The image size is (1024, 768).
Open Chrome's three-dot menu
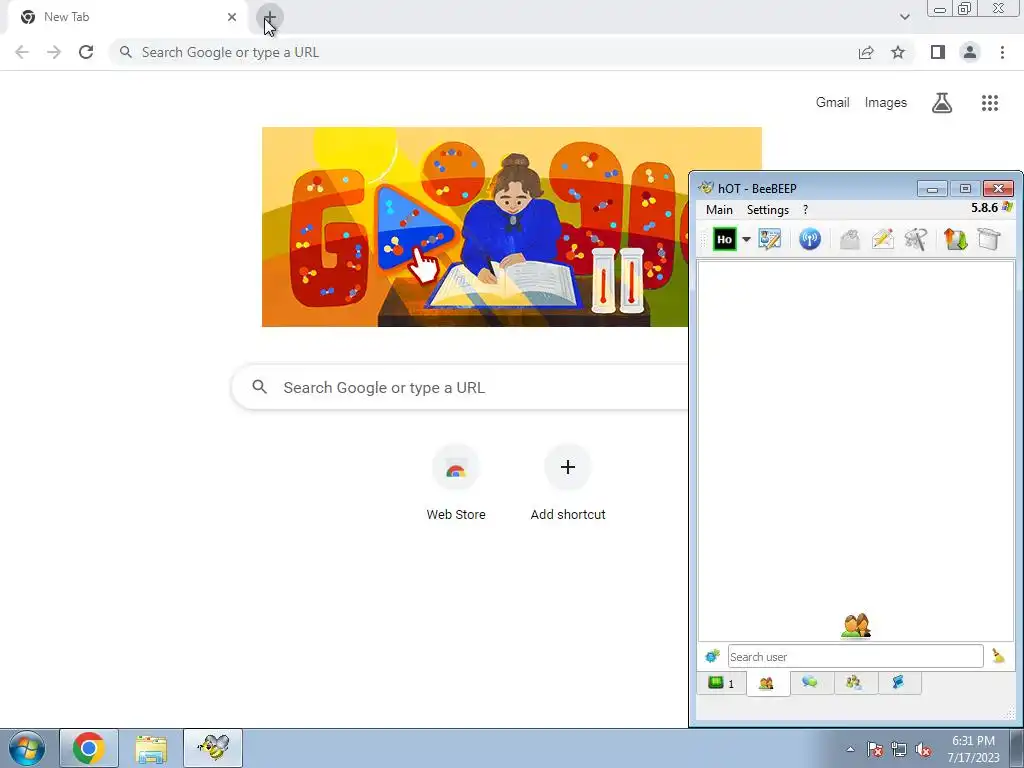pyautogui.click(x=1002, y=52)
